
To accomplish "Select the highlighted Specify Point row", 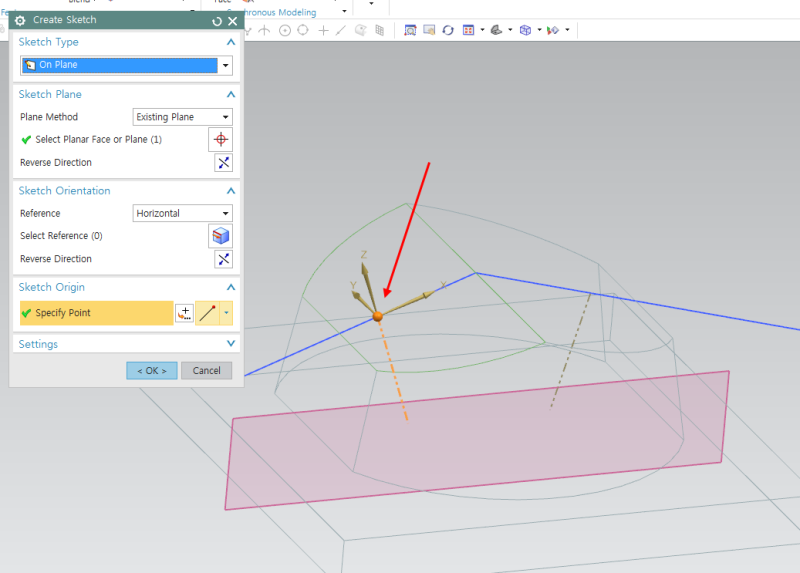I will coord(96,313).
